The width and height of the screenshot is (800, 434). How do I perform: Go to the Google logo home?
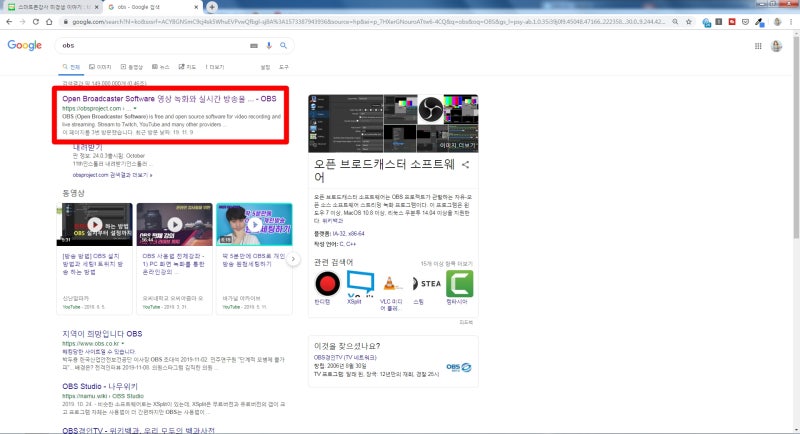[24, 45]
